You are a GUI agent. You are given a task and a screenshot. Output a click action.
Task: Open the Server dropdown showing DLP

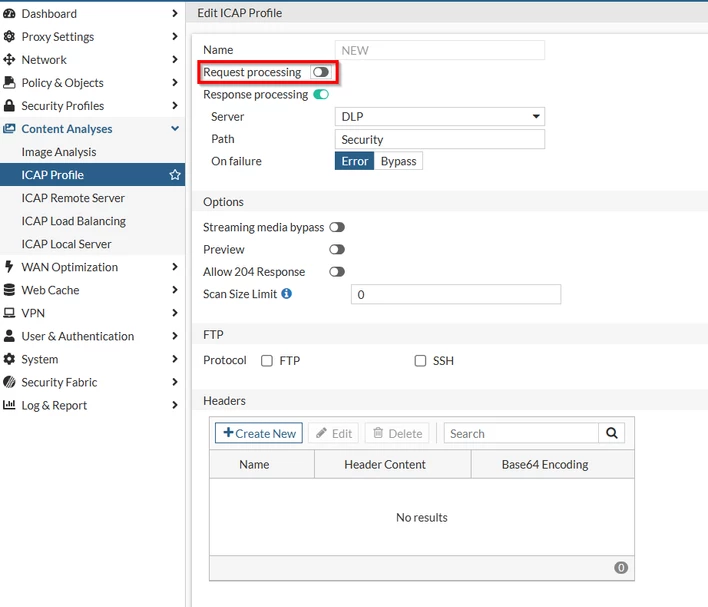[440, 117]
